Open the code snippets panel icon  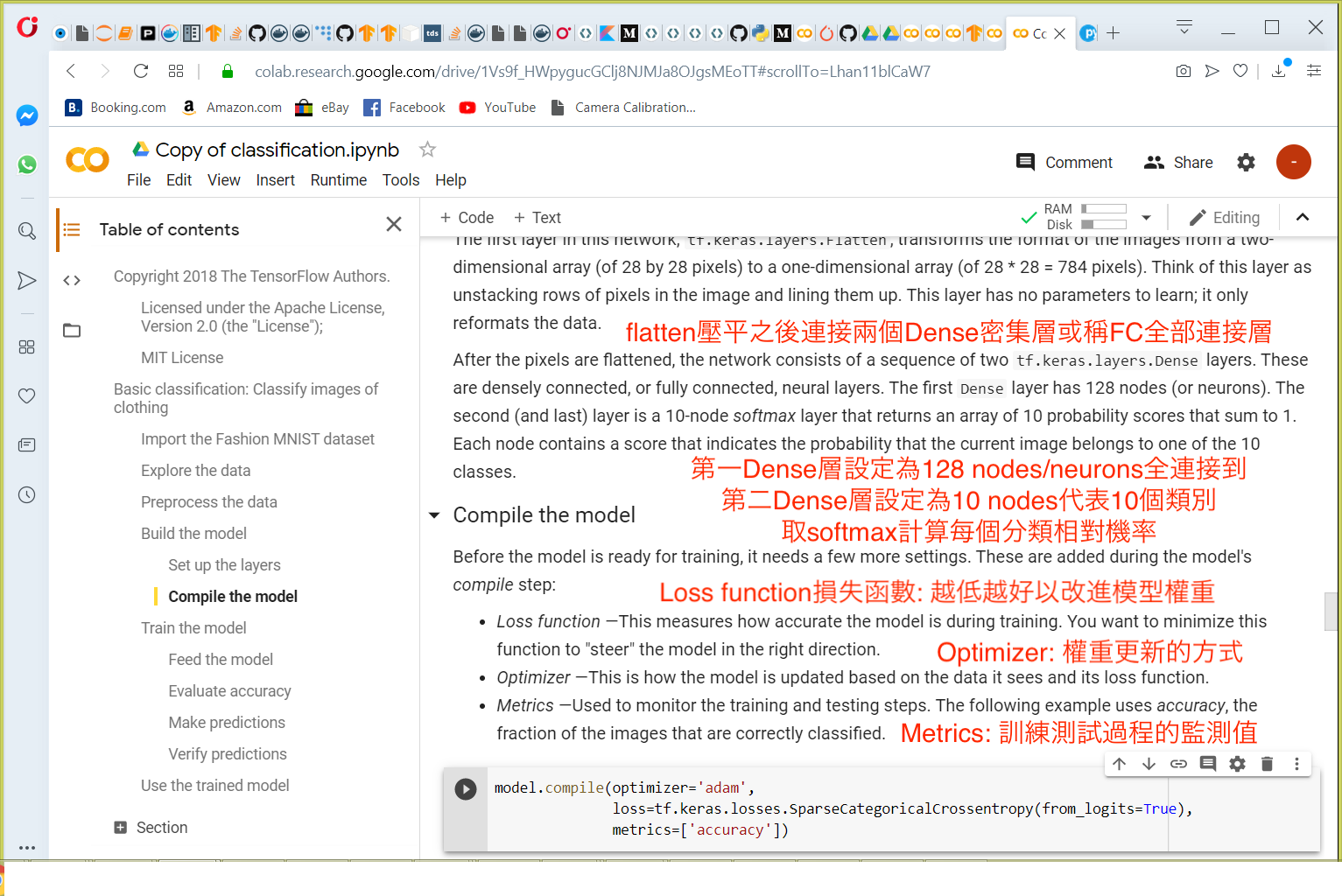coord(72,280)
